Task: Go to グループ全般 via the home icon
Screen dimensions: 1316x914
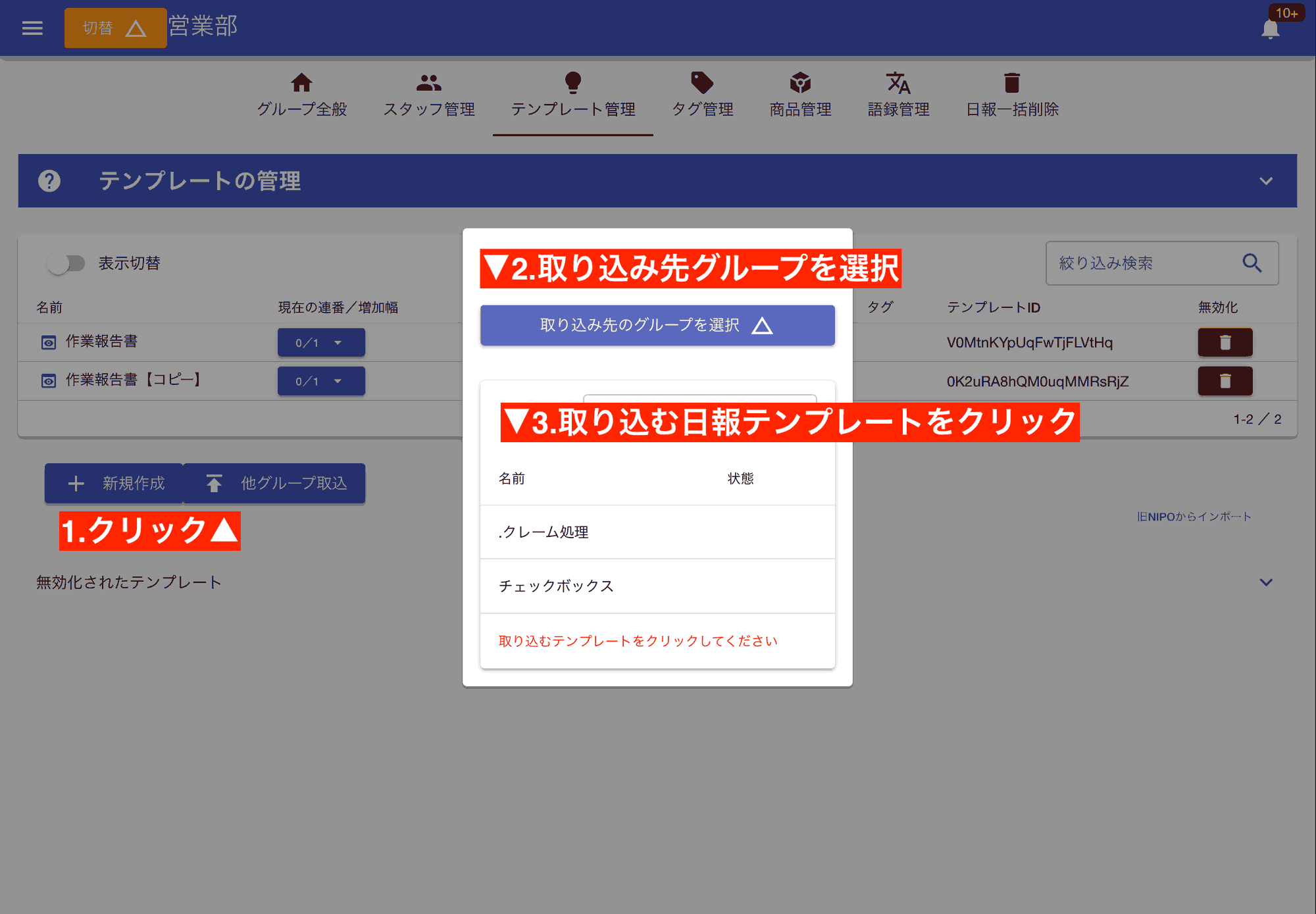Action: pos(301,83)
